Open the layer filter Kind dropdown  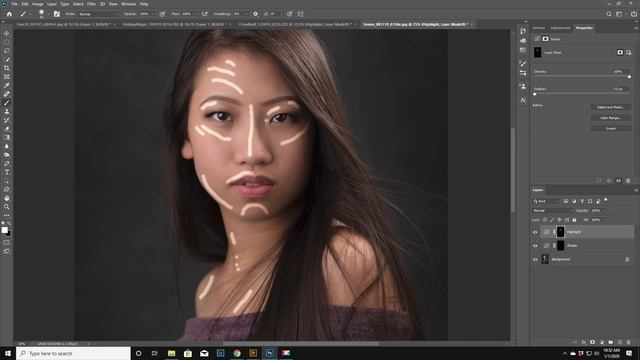pyautogui.click(x=546, y=201)
